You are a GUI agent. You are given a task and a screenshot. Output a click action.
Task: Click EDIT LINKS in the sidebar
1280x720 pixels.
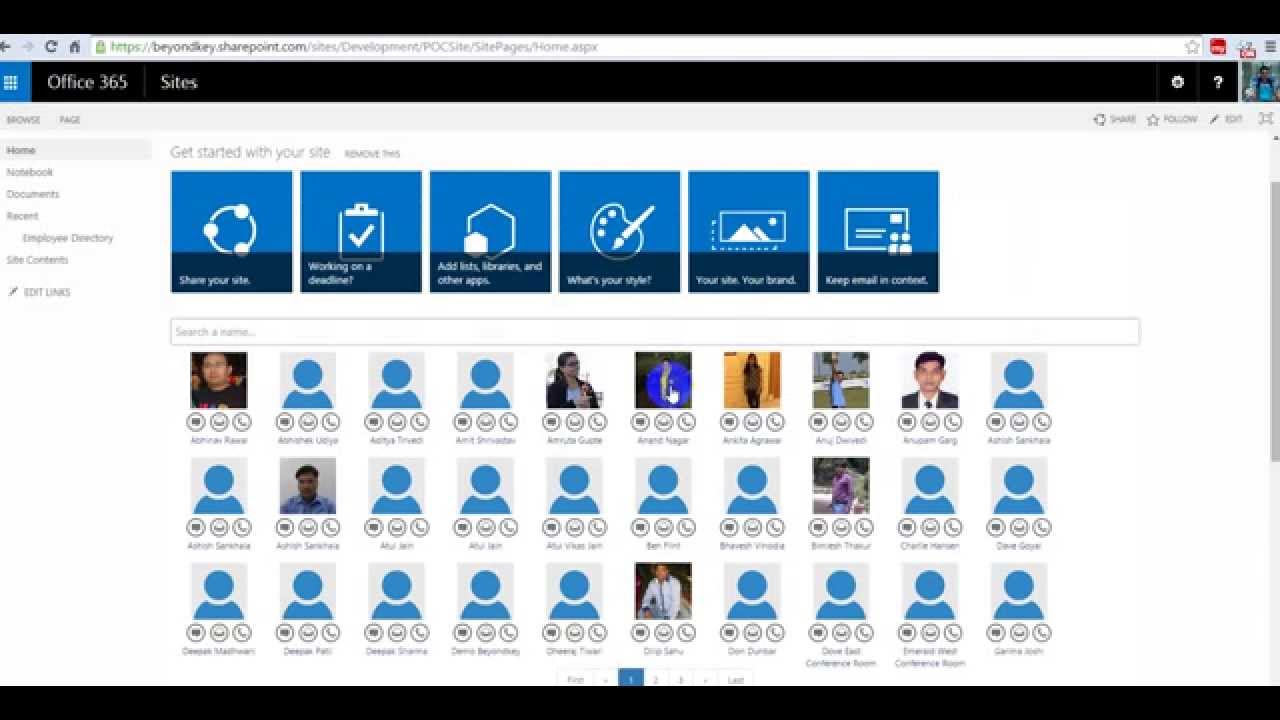tap(39, 292)
